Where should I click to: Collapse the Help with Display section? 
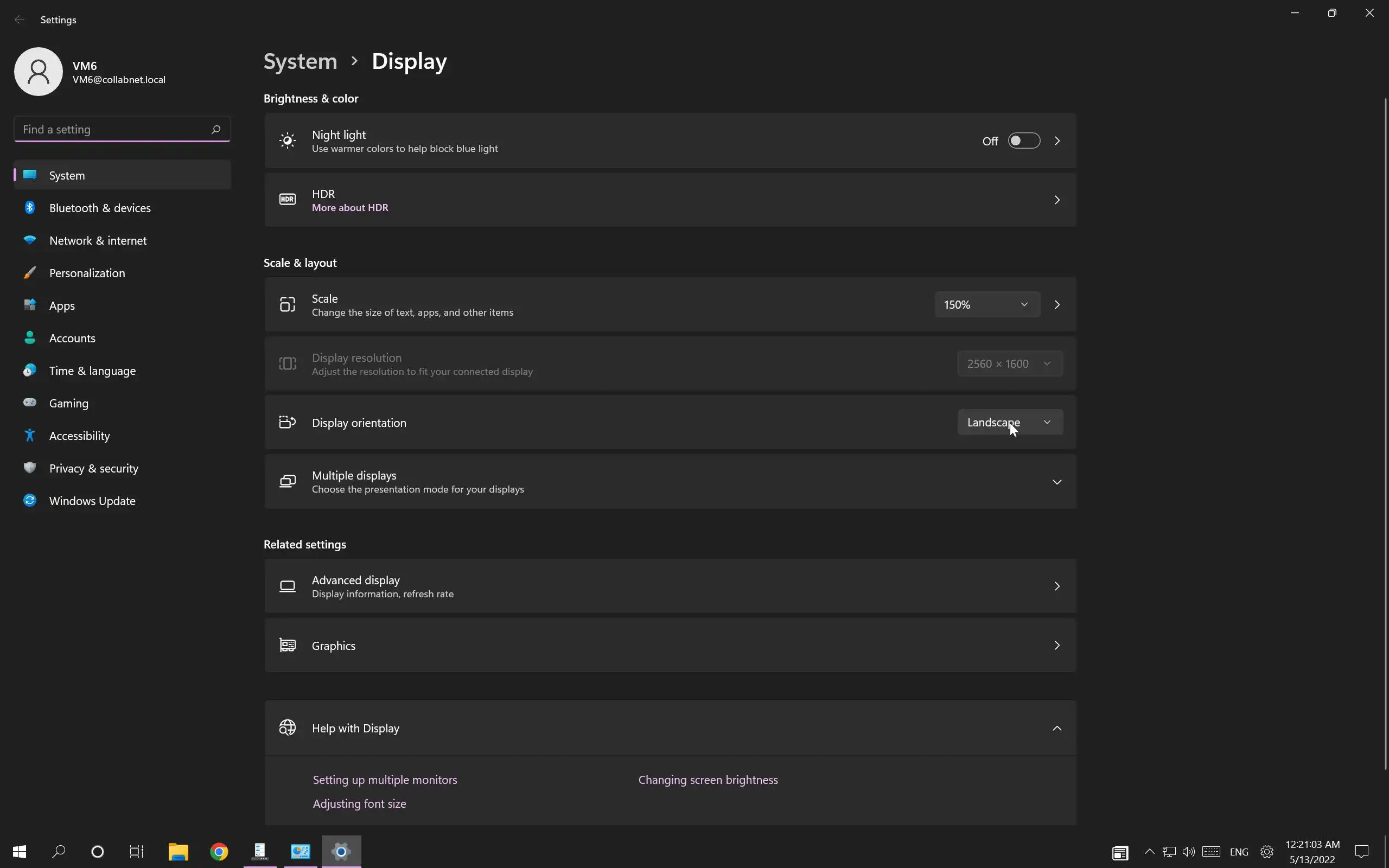pyautogui.click(x=1057, y=728)
